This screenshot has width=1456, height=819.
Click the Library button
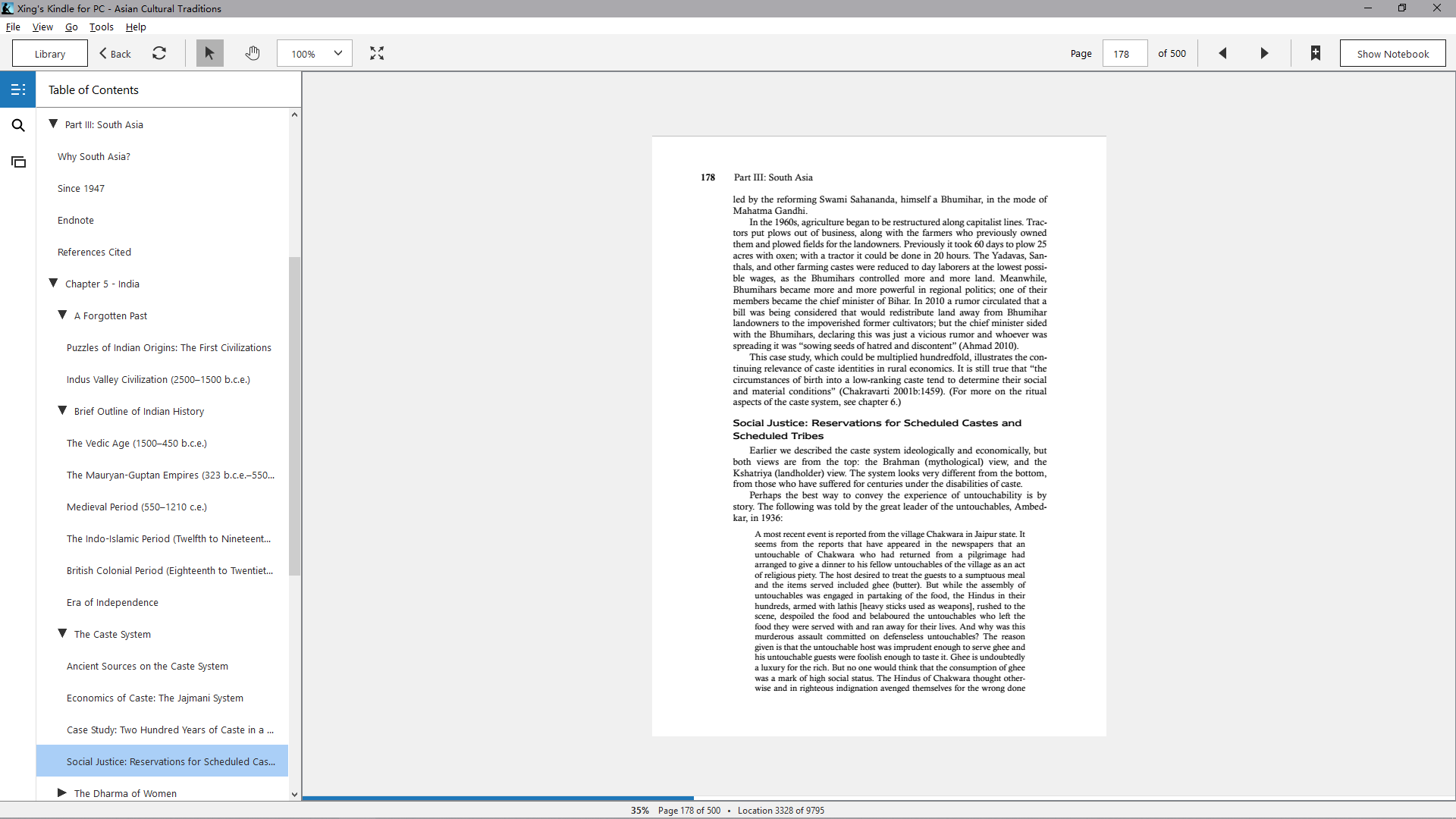click(50, 53)
